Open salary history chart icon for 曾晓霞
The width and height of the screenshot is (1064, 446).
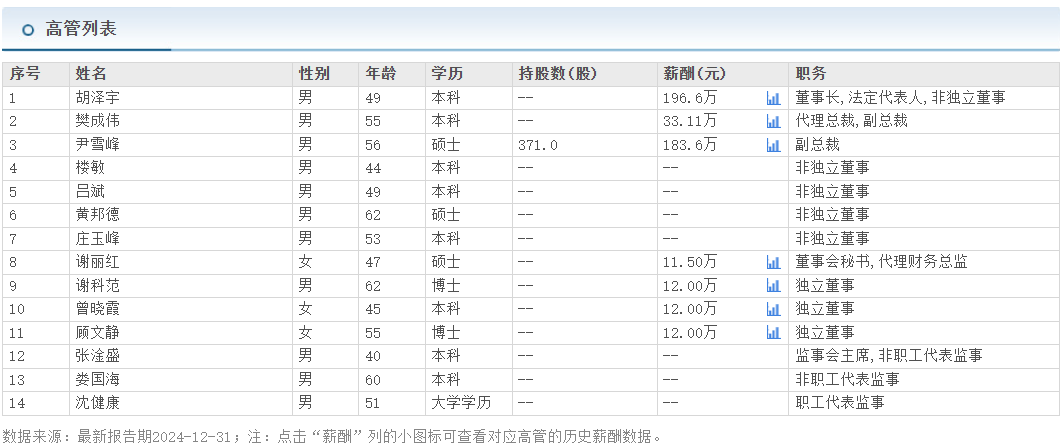[x=773, y=309]
